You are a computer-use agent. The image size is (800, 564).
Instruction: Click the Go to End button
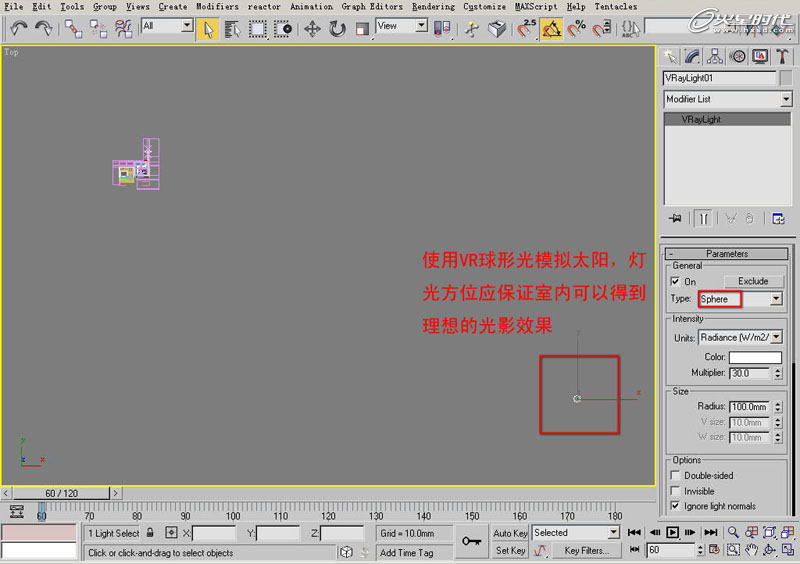point(711,532)
